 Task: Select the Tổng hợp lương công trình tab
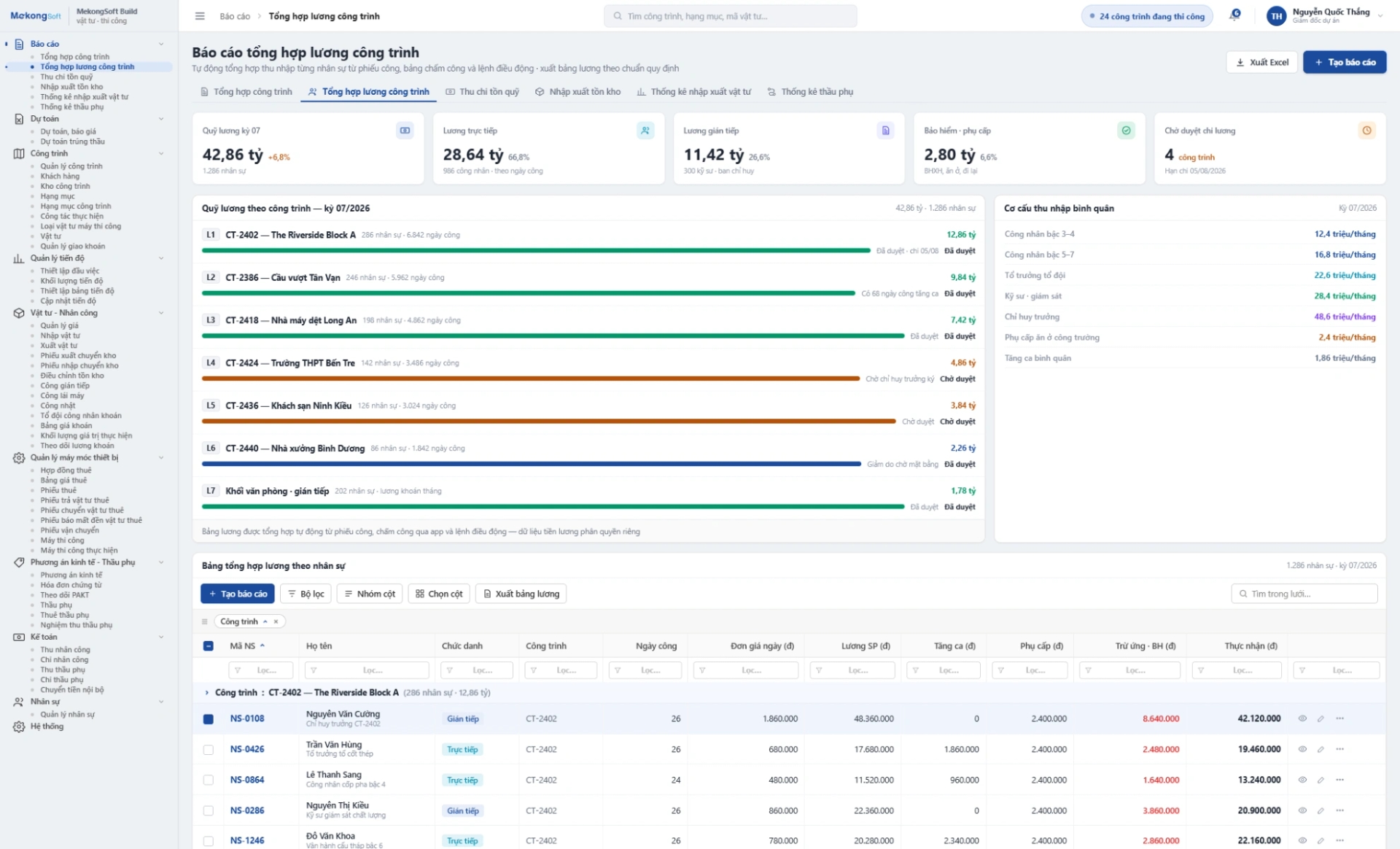click(x=369, y=92)
